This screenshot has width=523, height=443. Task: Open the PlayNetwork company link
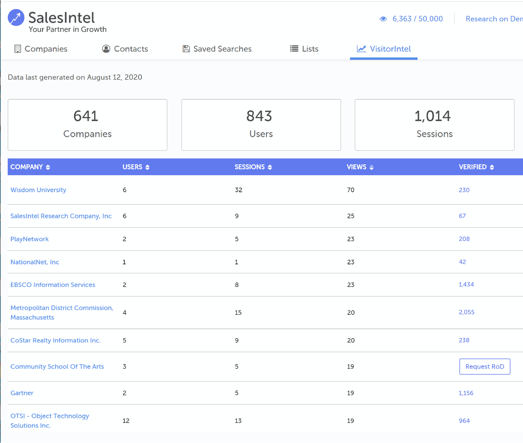(30, 239)
